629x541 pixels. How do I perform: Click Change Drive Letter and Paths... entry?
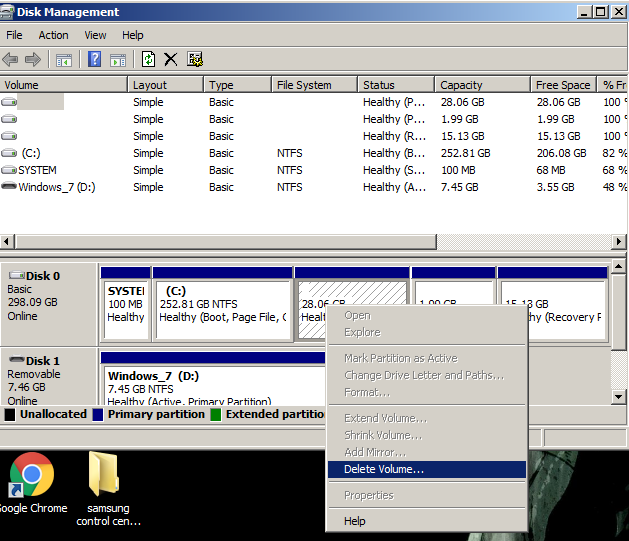coord(427,375)
